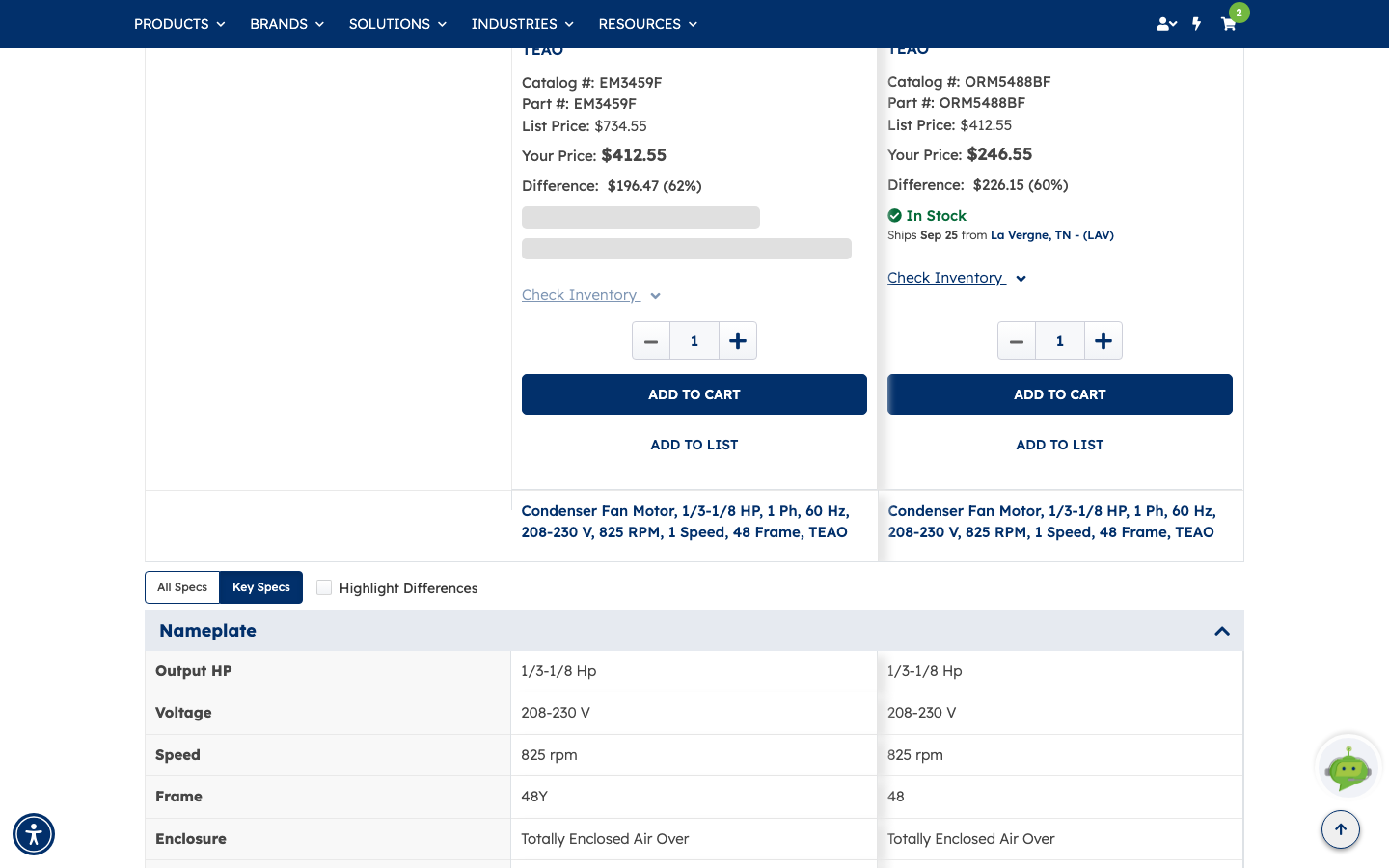The height and width of the screenshot is (868, 1389).
Task: Open the second Condenser Fan Motor product link
Action: [x=1052, y=522]
